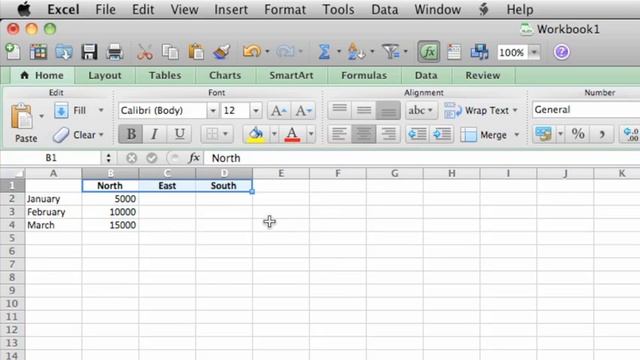640x360 pixels.
Task: Apply red font color A
Action: pyautogui.click(x=292, y=134)
